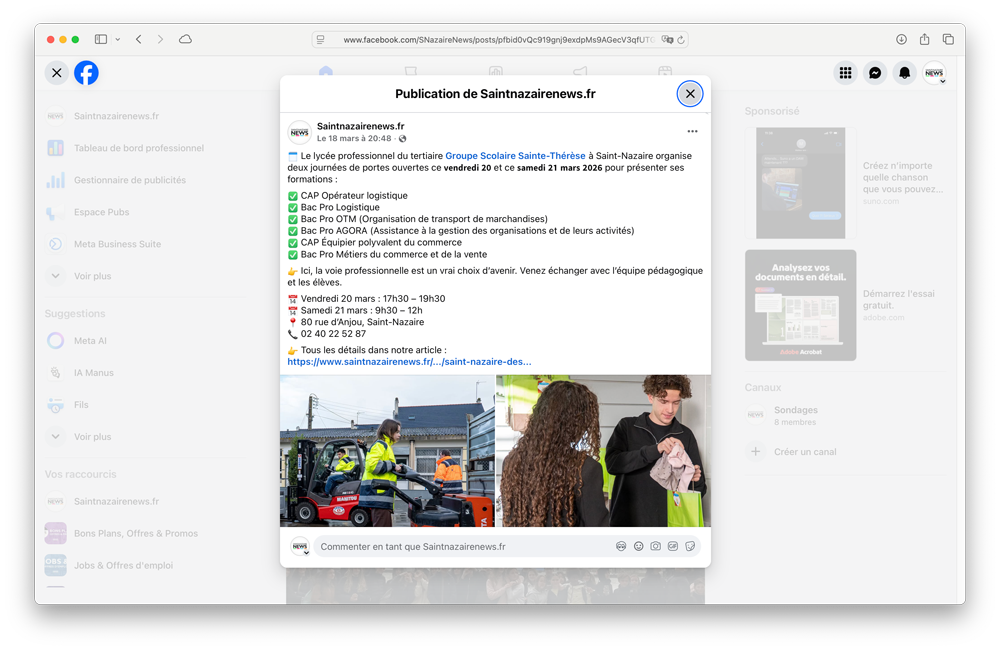The width and height of the screenshot is (1000, 650).
Task: Add a sticker to the comment
Action: point(690,547)
